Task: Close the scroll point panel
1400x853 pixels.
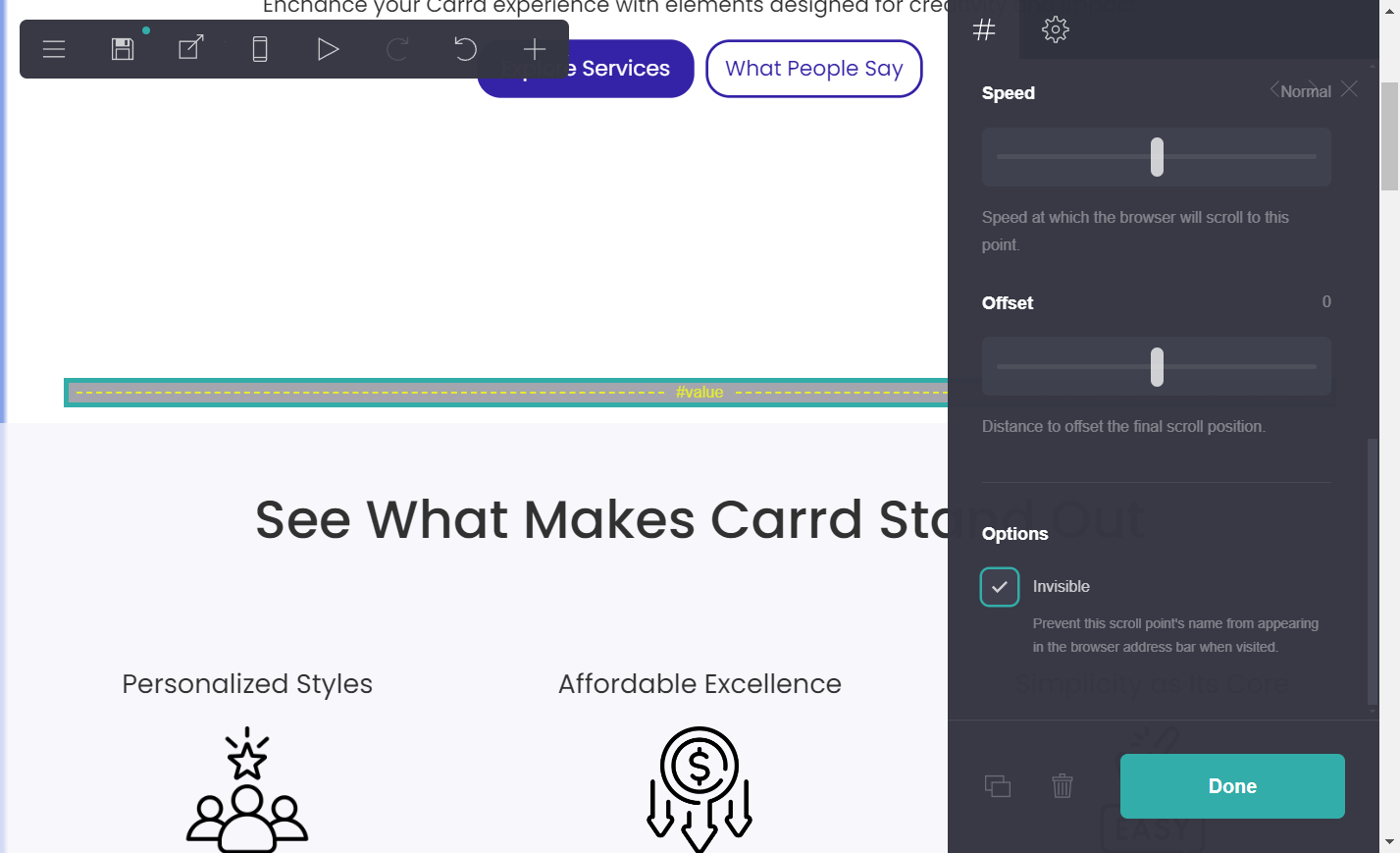Action: (x=1350, y=89)
